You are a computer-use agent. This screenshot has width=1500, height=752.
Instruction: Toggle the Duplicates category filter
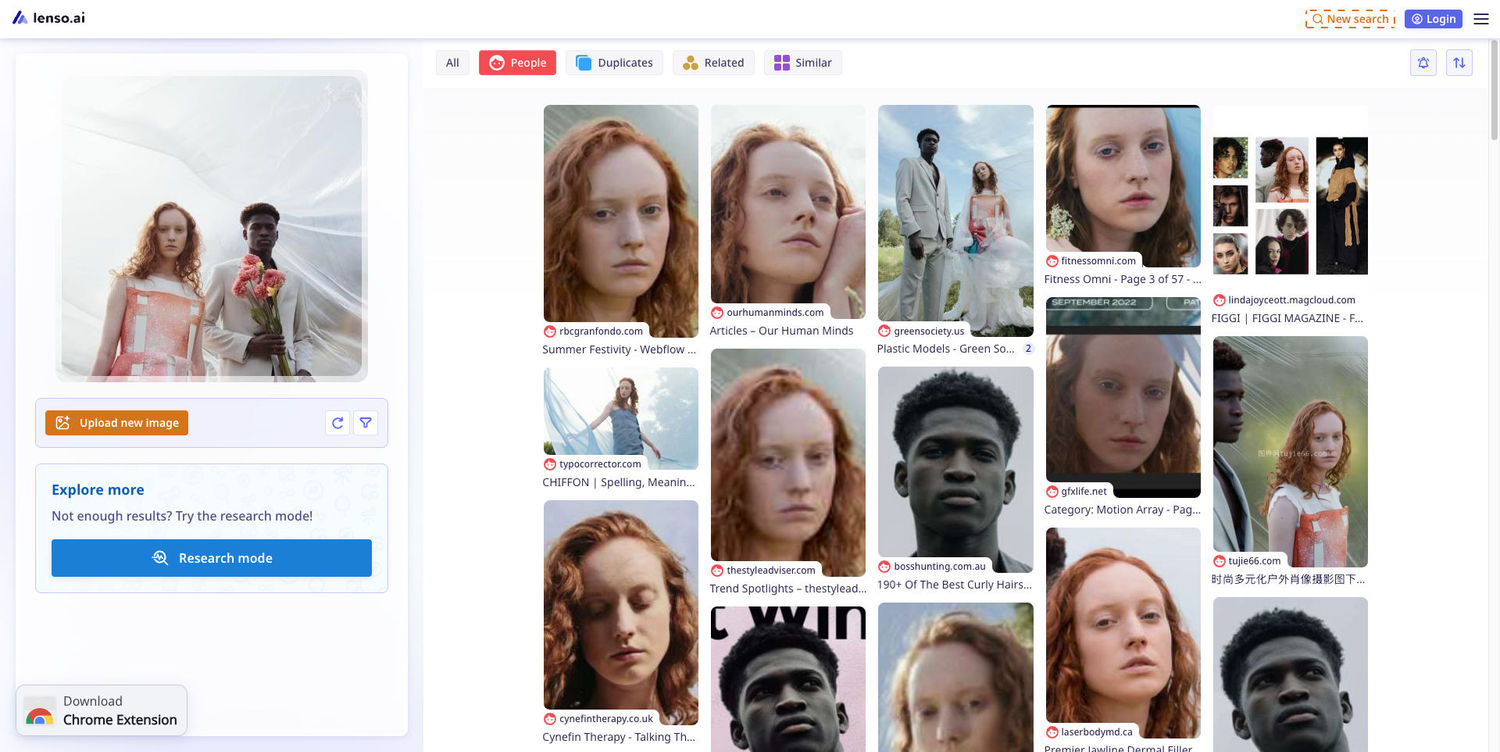pos(614,63)
